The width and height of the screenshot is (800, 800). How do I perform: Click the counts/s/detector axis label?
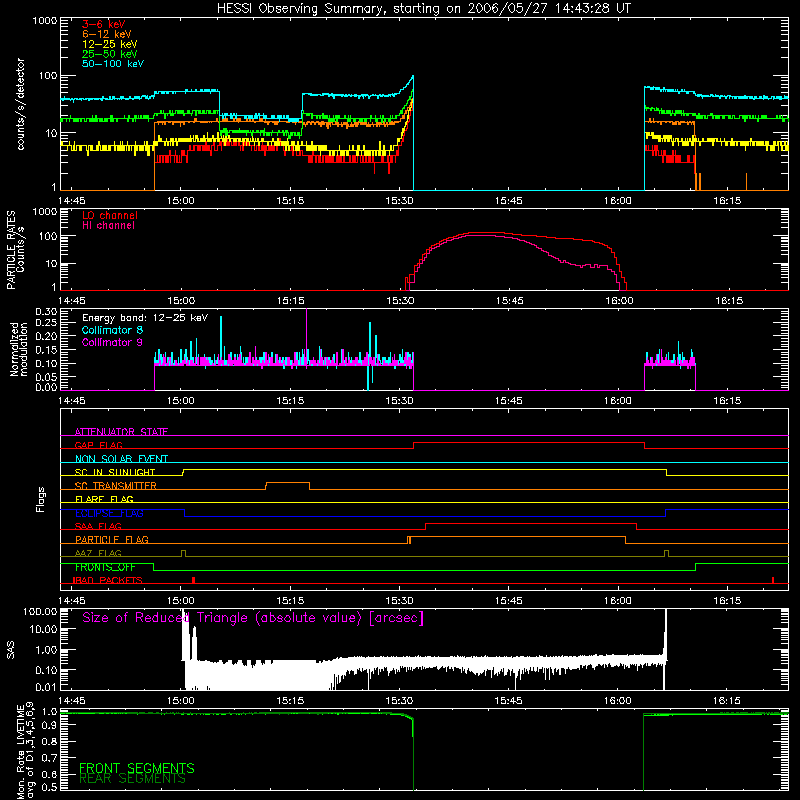click(20, 104)
